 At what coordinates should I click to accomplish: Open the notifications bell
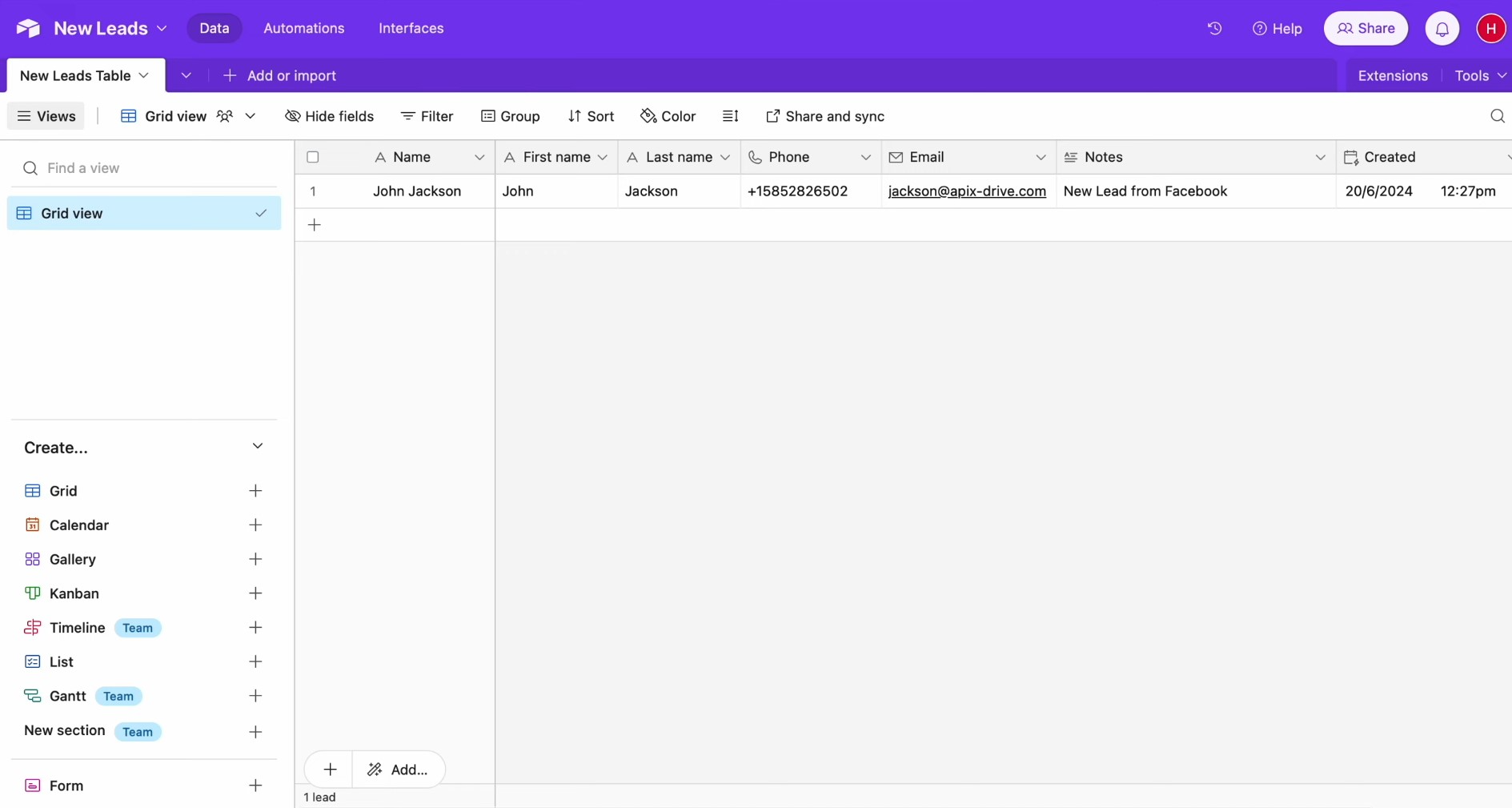[1442, 28]
